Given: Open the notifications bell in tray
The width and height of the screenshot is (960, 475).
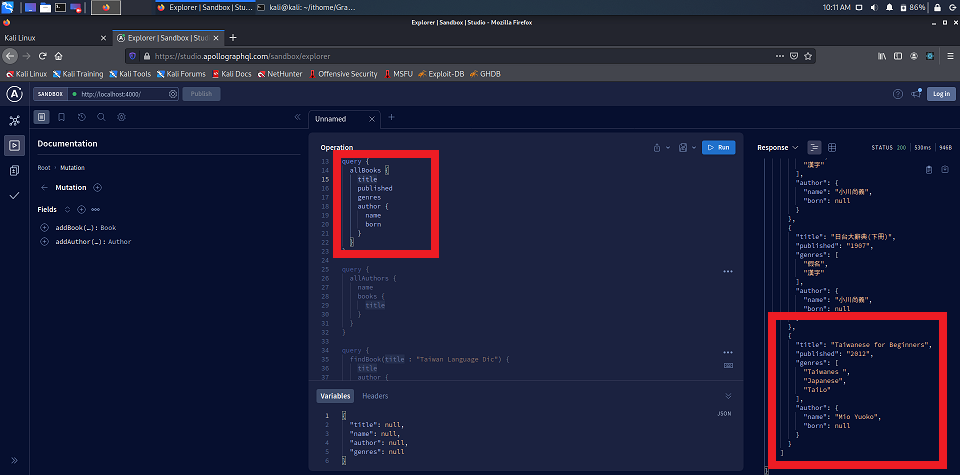Looking at the screenshot, I should point(889,7).
